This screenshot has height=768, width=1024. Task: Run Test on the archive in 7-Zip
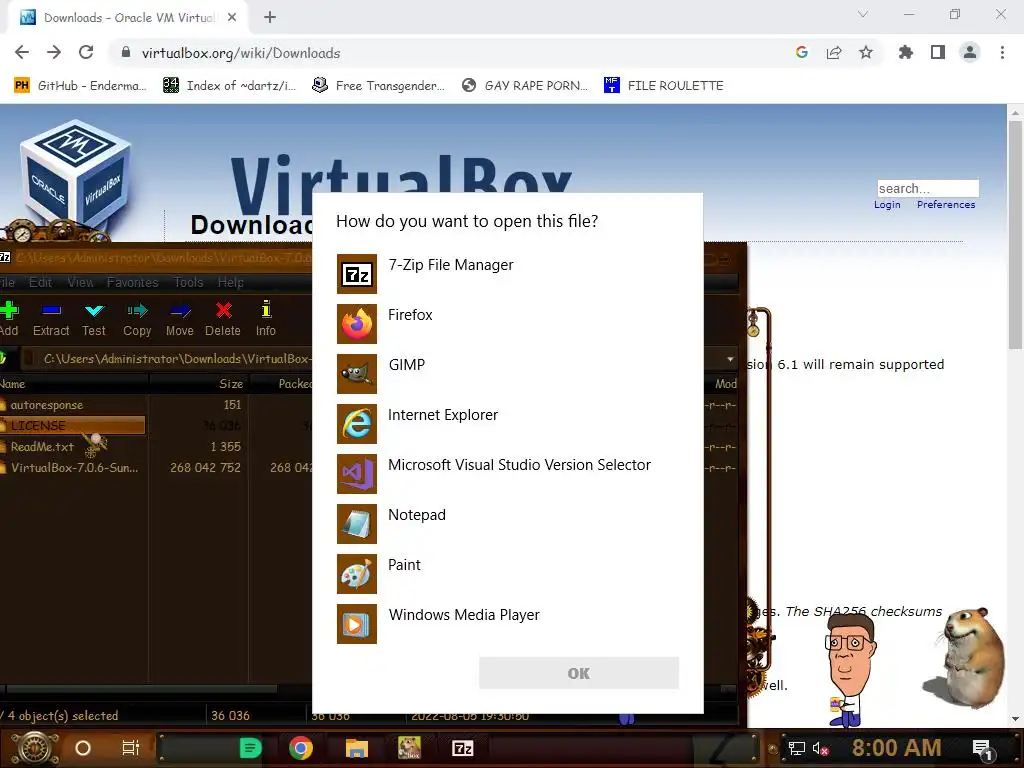point(94,319)
